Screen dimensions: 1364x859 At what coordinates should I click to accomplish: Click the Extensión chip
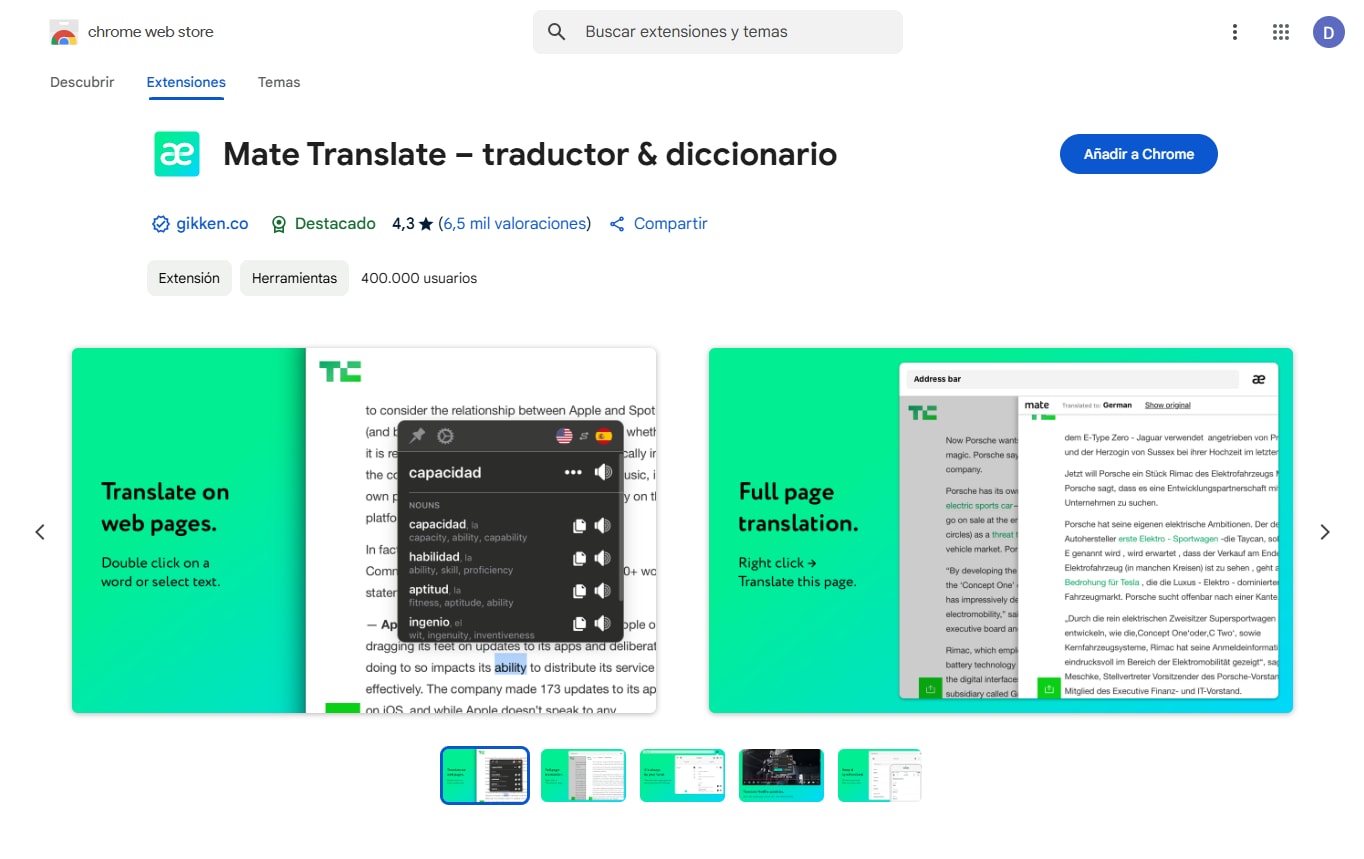tap(189, 278)
